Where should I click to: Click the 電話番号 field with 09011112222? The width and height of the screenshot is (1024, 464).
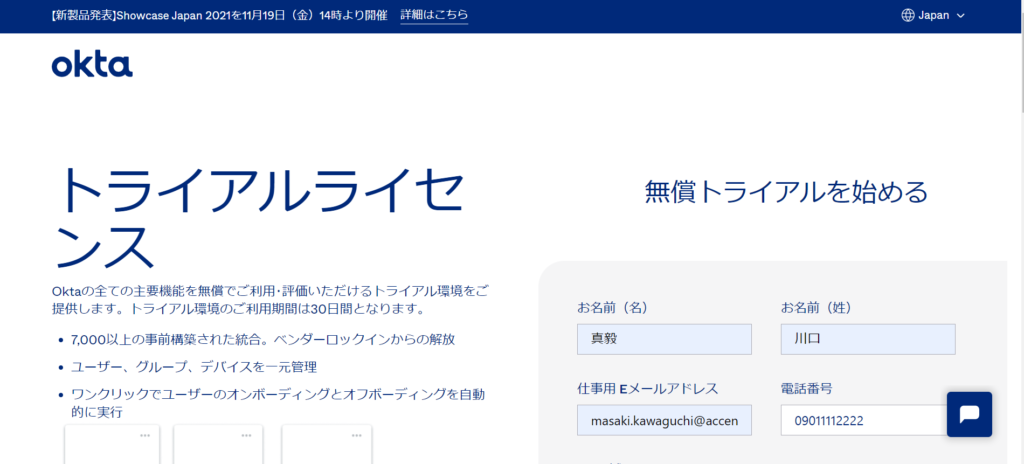click(x=862, y=421)
